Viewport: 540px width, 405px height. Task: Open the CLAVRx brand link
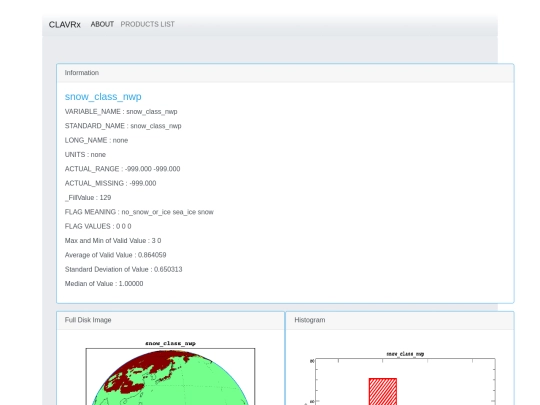(x=64, y=25)
